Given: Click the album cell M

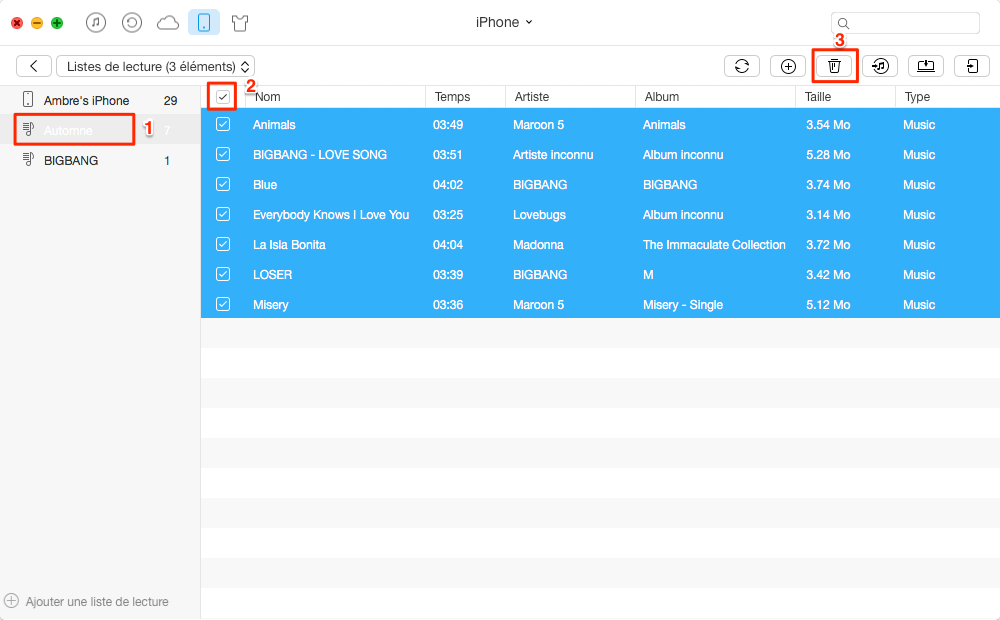Looking at the screenshot, I should (648, 275).
